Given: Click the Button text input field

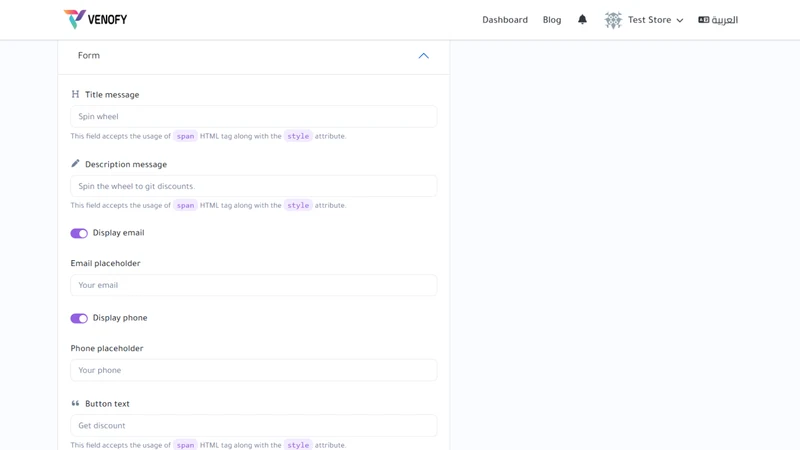Looking at the screenshot, I should [x=254, y=425].
